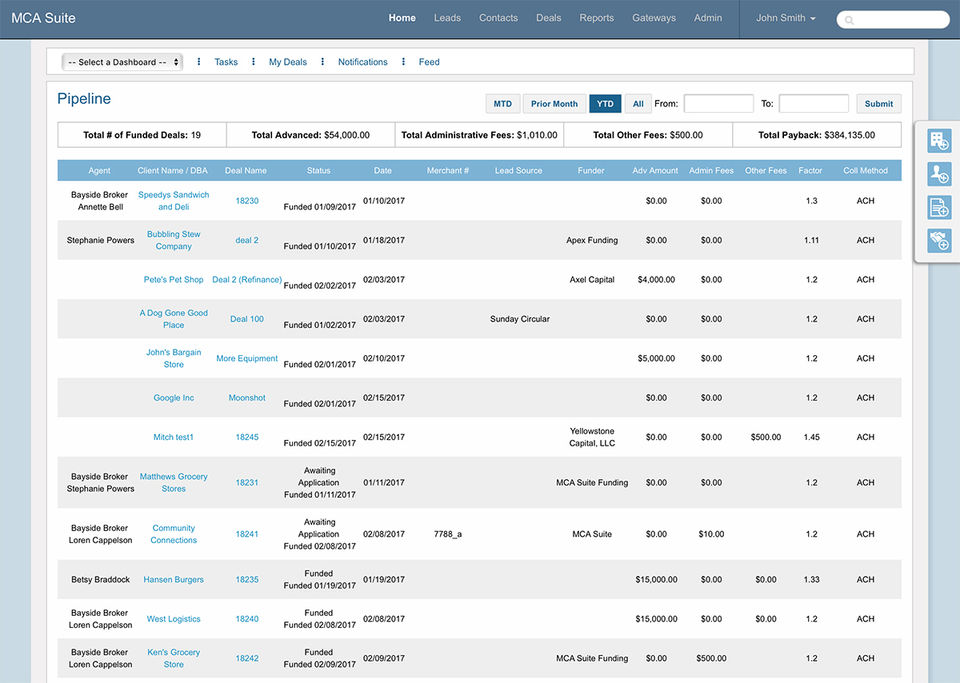The width and height of the screenshot is (960, 683).
Task: Click the search magnifier icon
Action: [x=849, y=20]
